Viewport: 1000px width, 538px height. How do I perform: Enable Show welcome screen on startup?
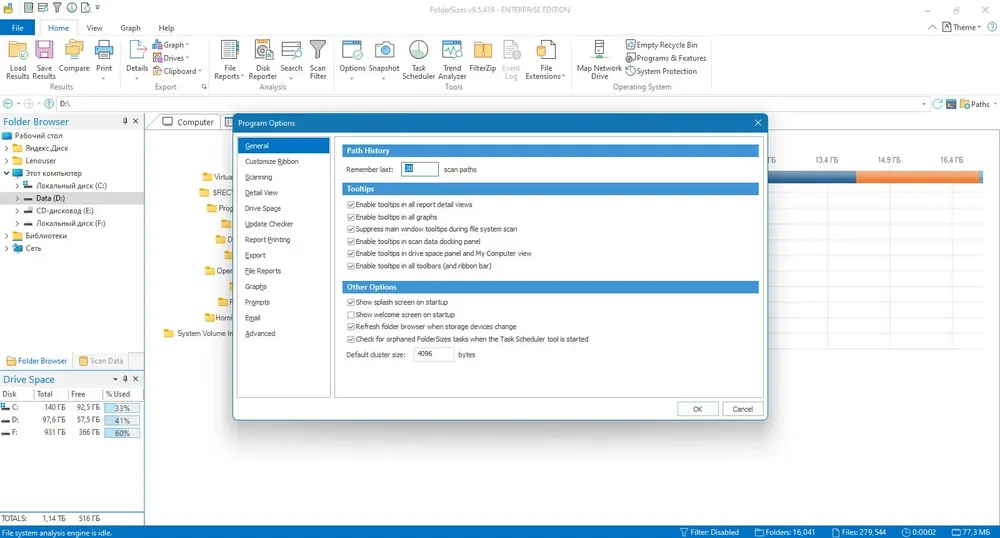pos(351,315)
